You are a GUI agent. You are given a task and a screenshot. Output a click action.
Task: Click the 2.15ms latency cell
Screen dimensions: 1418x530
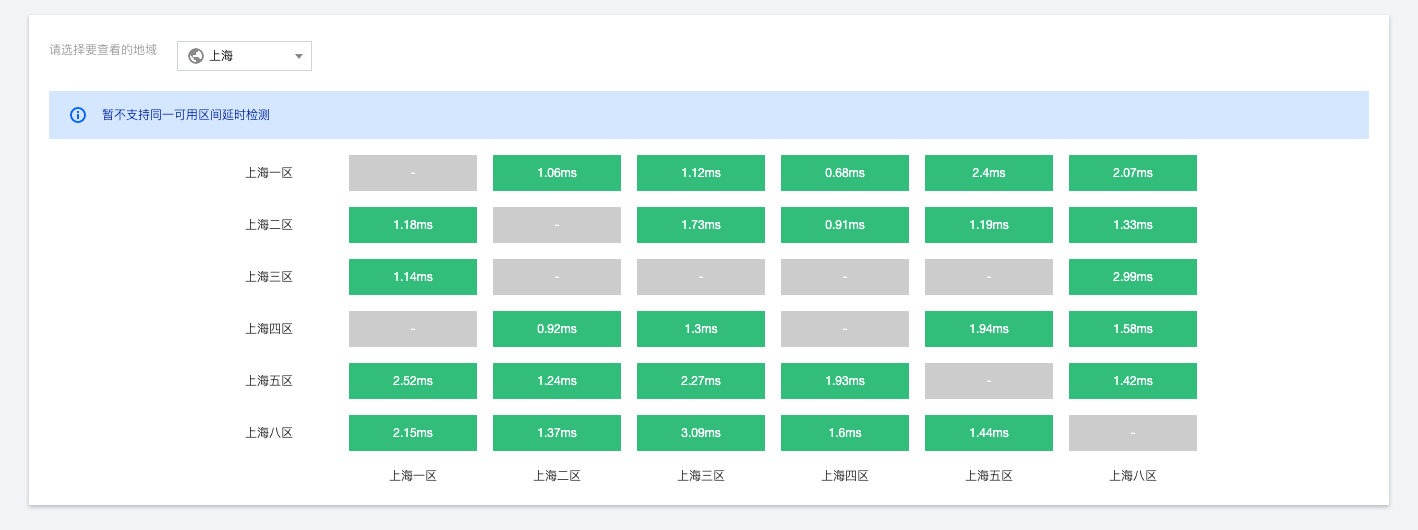point(413,433)
